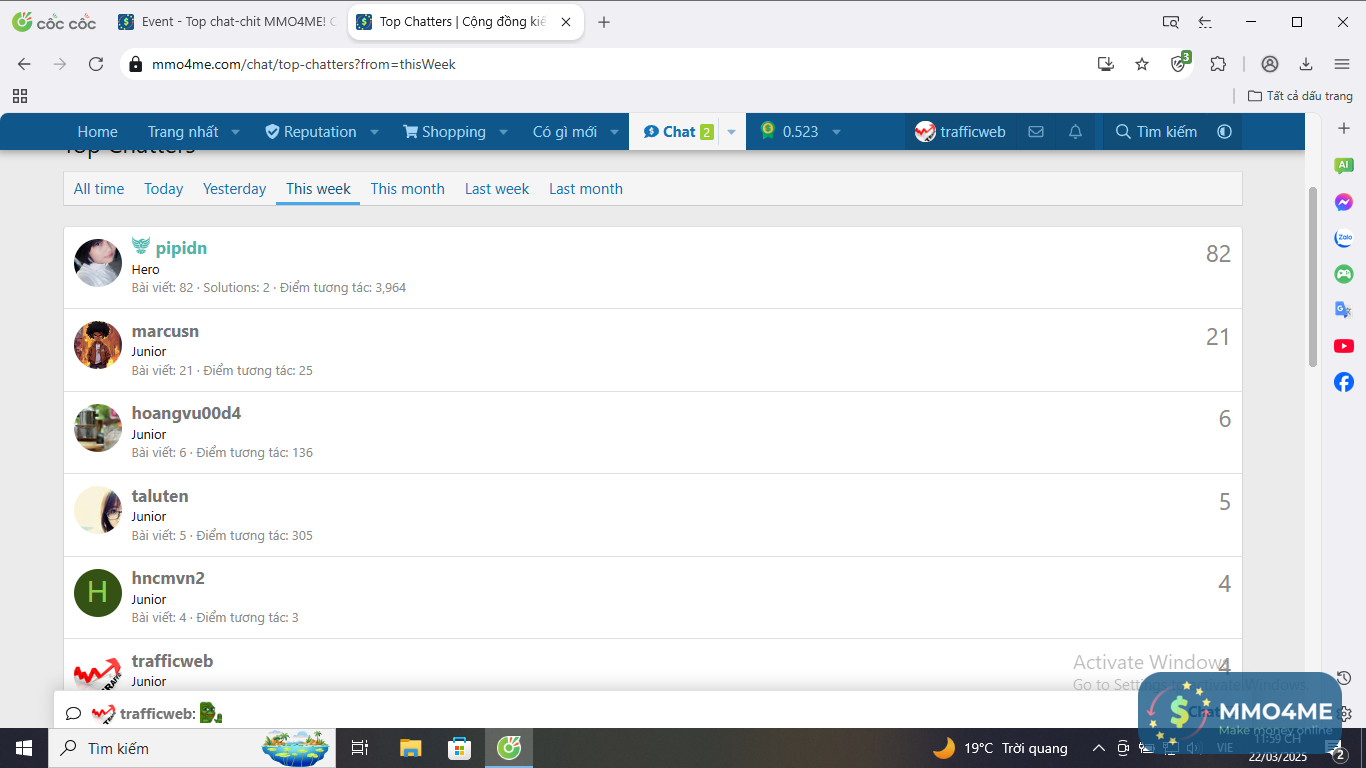This screenshot has height=768, width=1366.
Task: Open tab search in title bar
Action: coord(1171,22)
